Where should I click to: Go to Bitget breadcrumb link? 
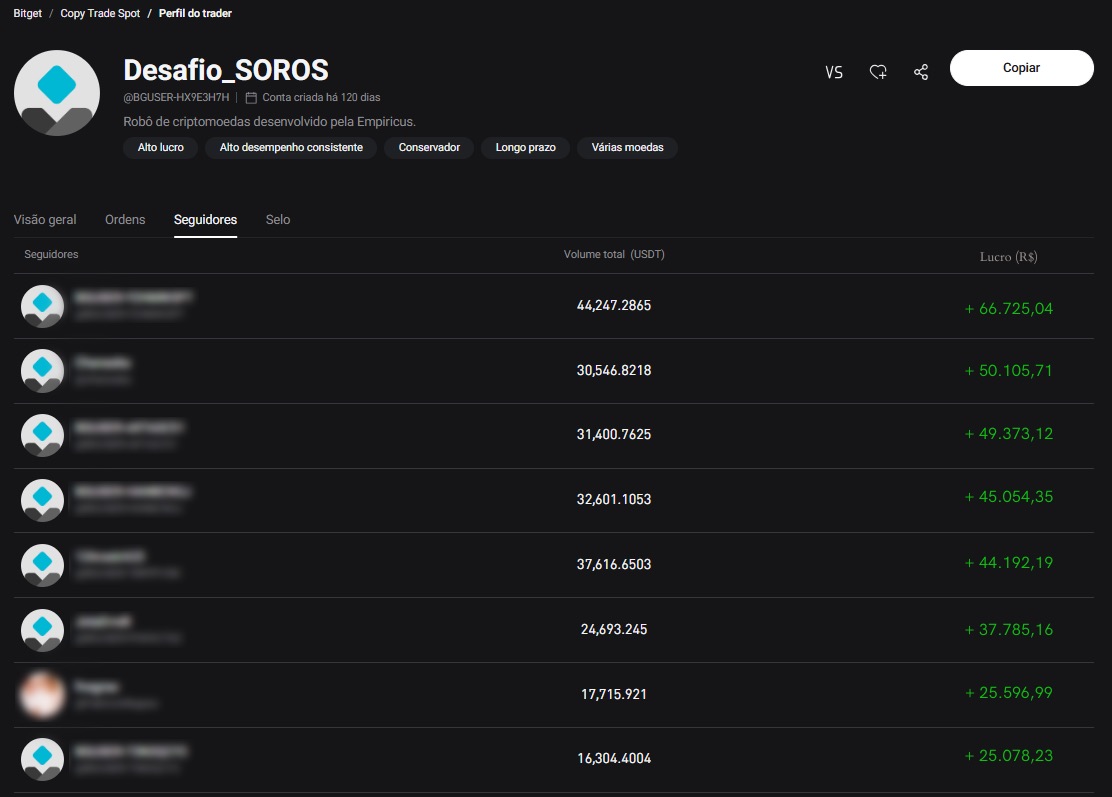coord(27,14)
